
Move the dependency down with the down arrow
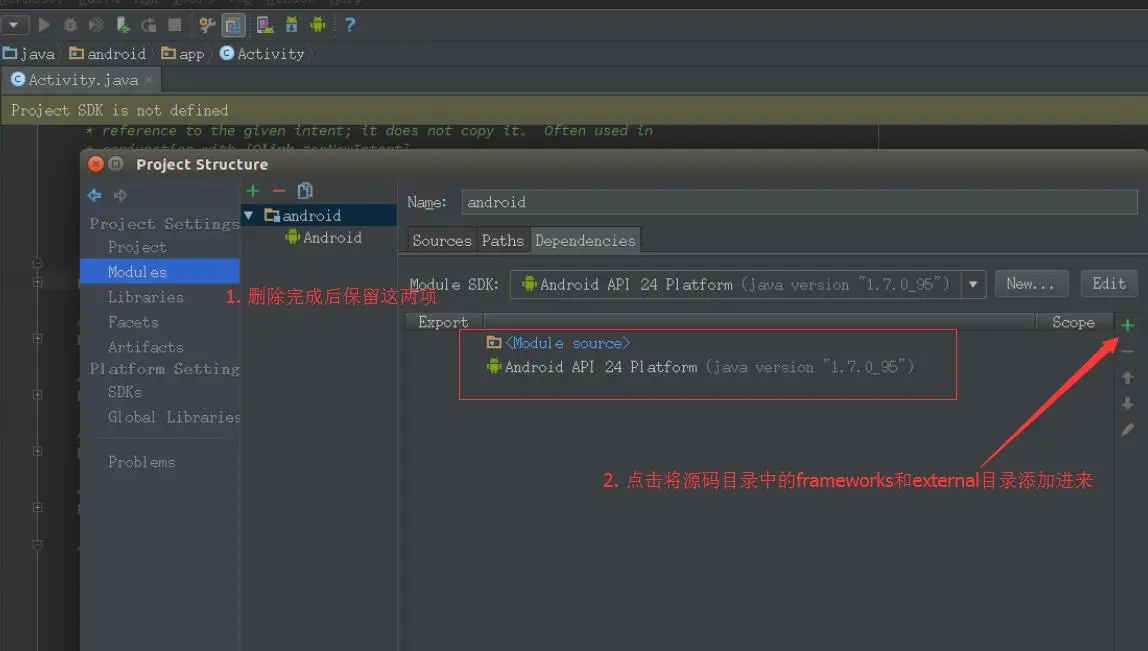point(1128,403)
